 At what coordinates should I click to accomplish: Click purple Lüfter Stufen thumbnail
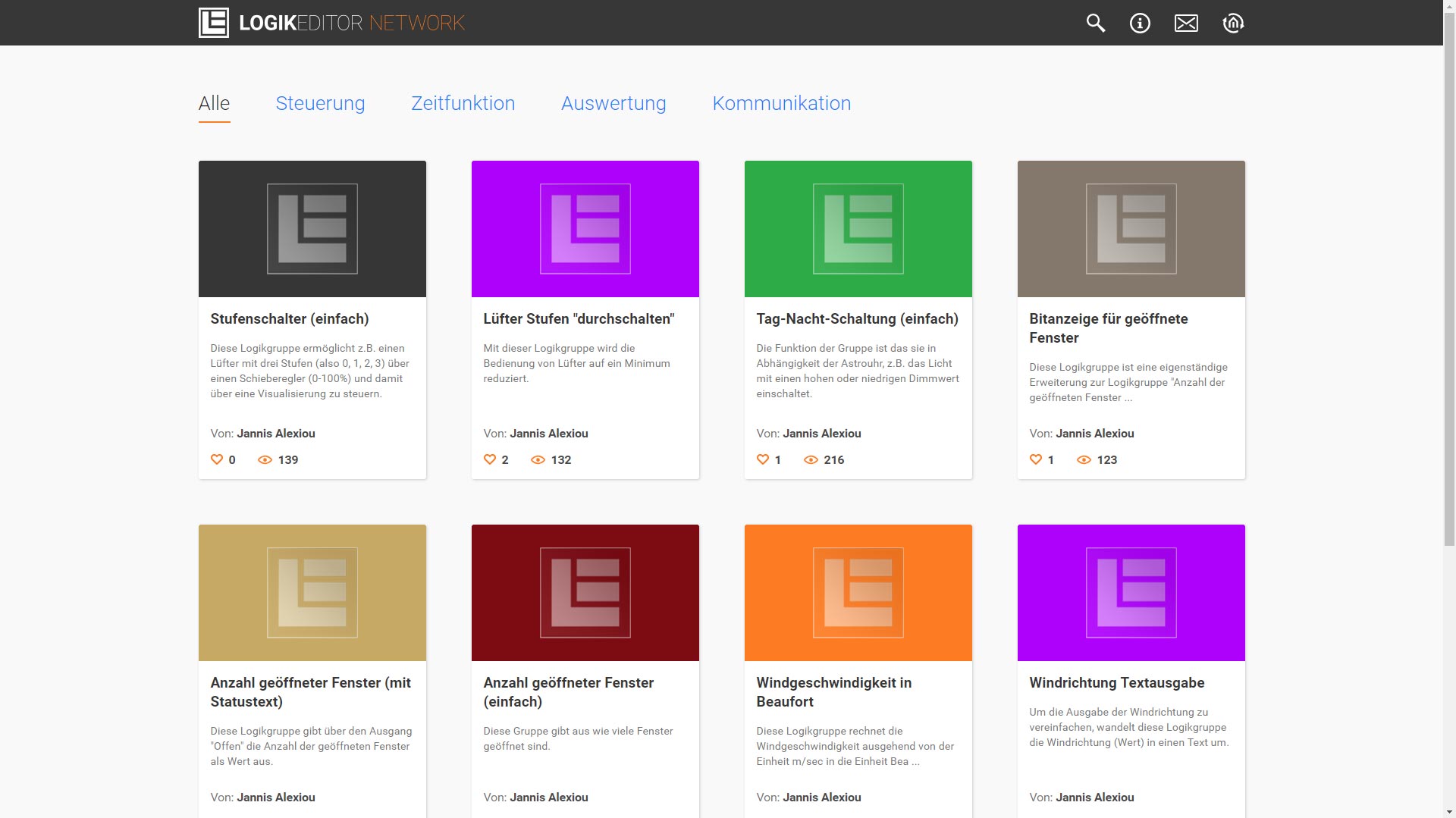(x=585, y=229)
